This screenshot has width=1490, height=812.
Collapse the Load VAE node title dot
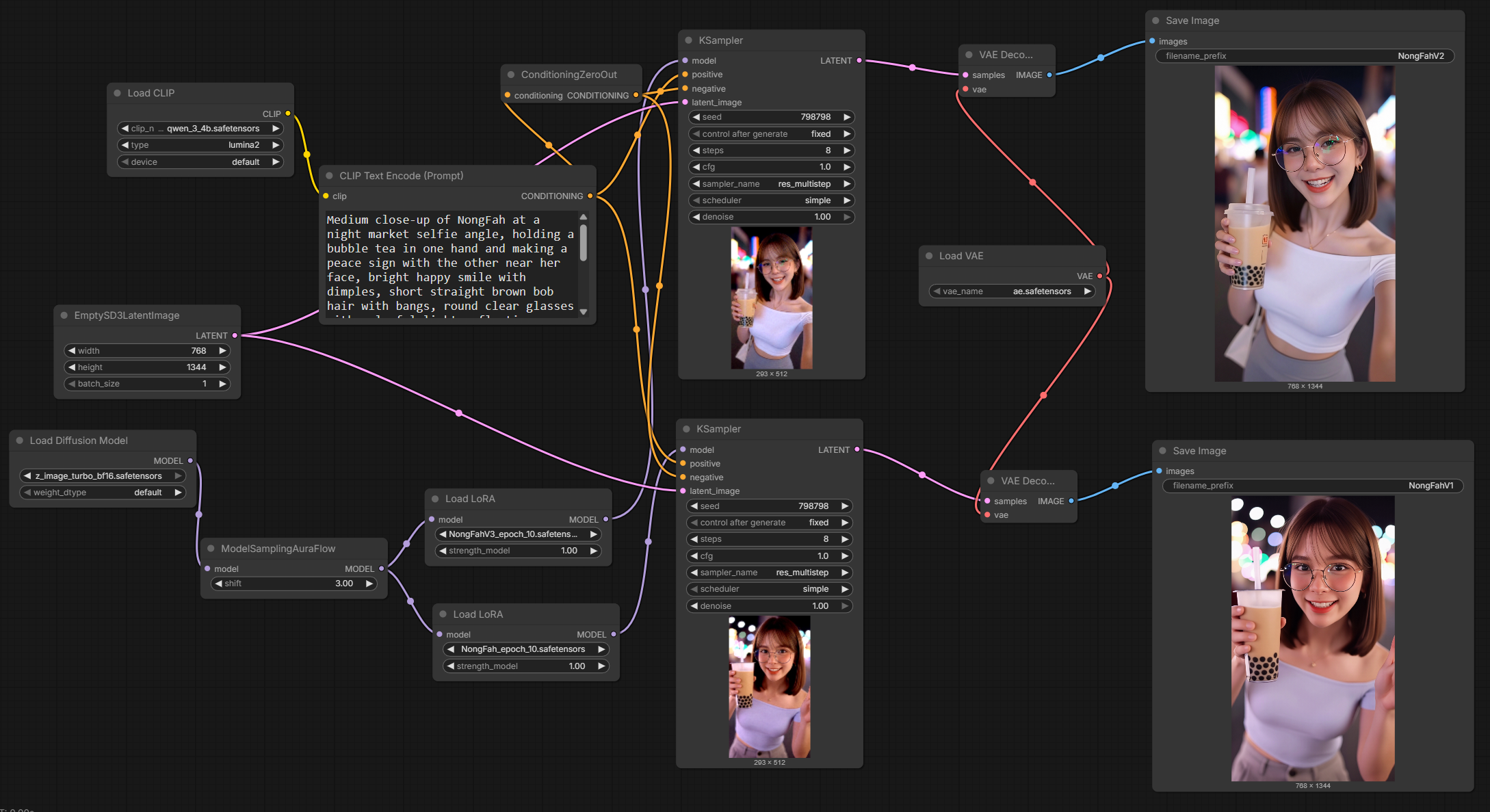coord(929,256)
